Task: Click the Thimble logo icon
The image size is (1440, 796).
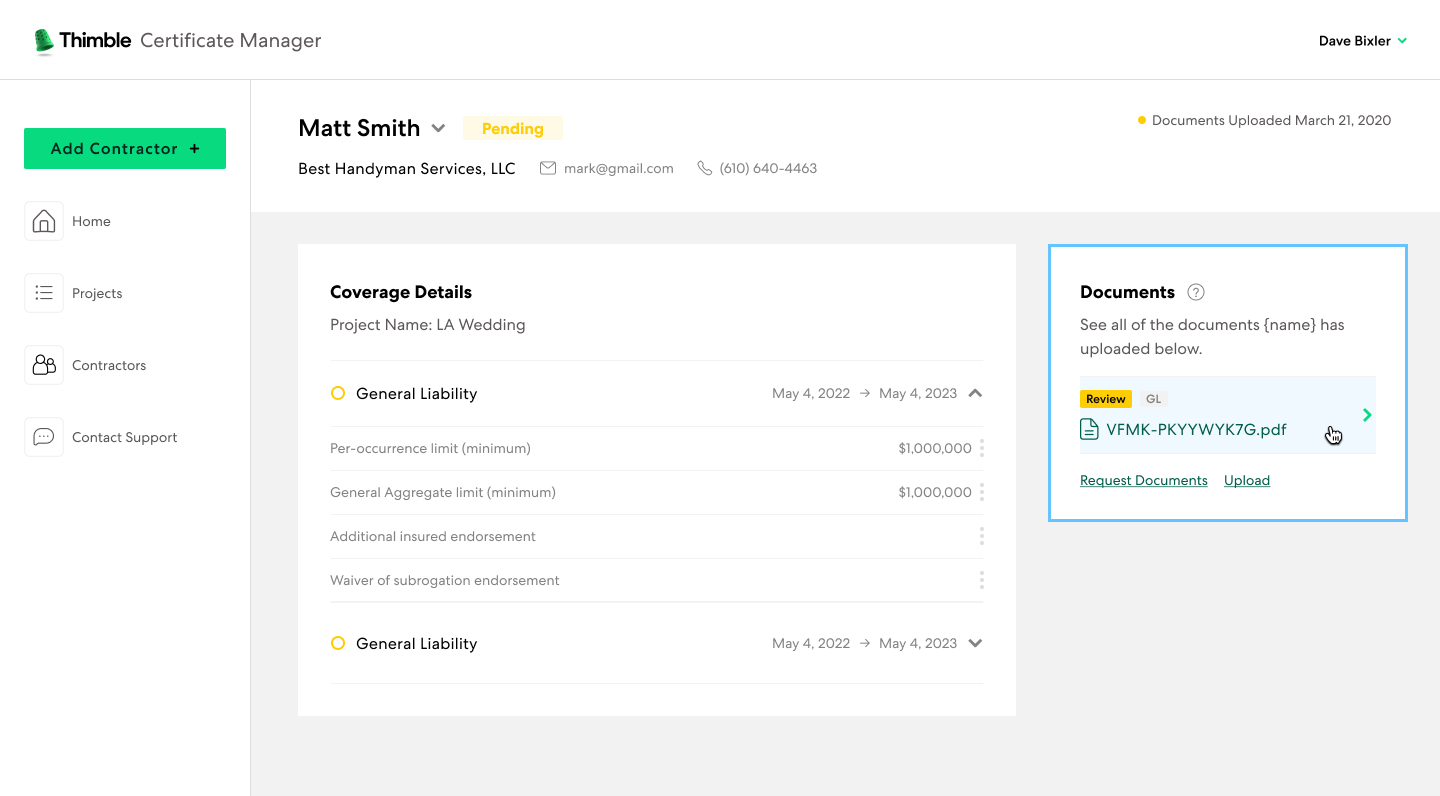Action: 44,41
